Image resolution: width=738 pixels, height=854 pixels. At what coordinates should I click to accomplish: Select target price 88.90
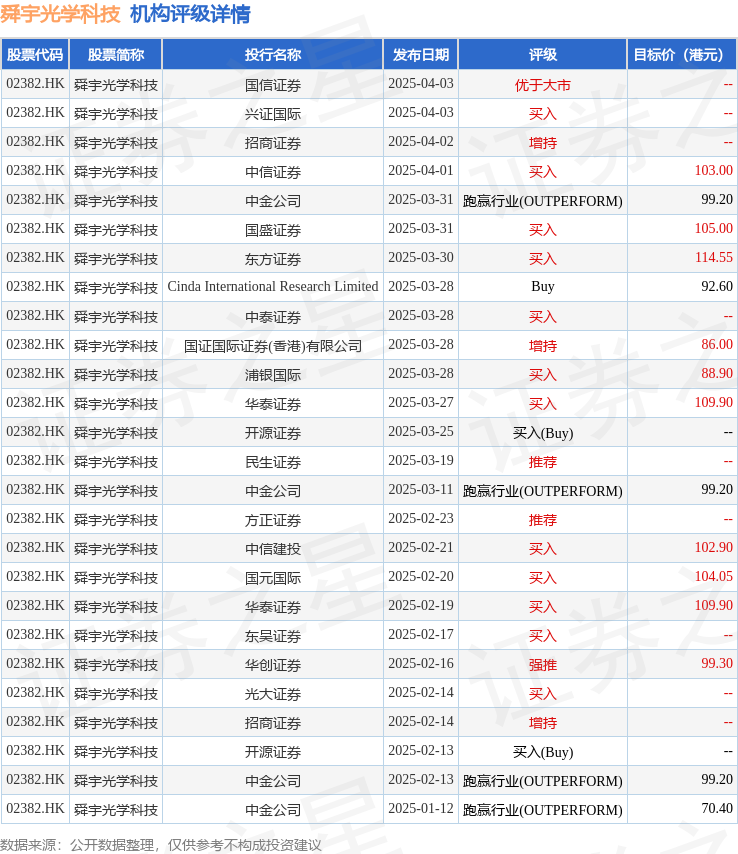[x=717, y=373]
